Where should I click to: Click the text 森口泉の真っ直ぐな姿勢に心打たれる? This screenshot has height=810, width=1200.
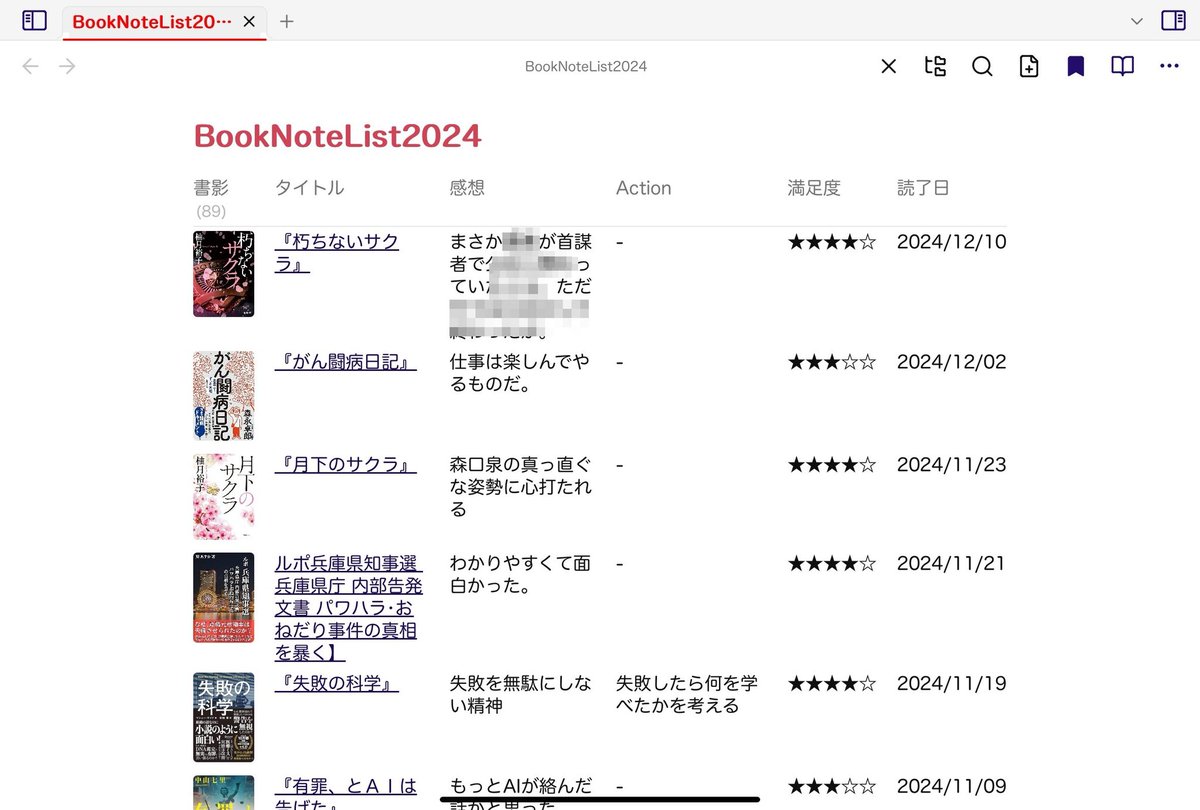(520, 487)
